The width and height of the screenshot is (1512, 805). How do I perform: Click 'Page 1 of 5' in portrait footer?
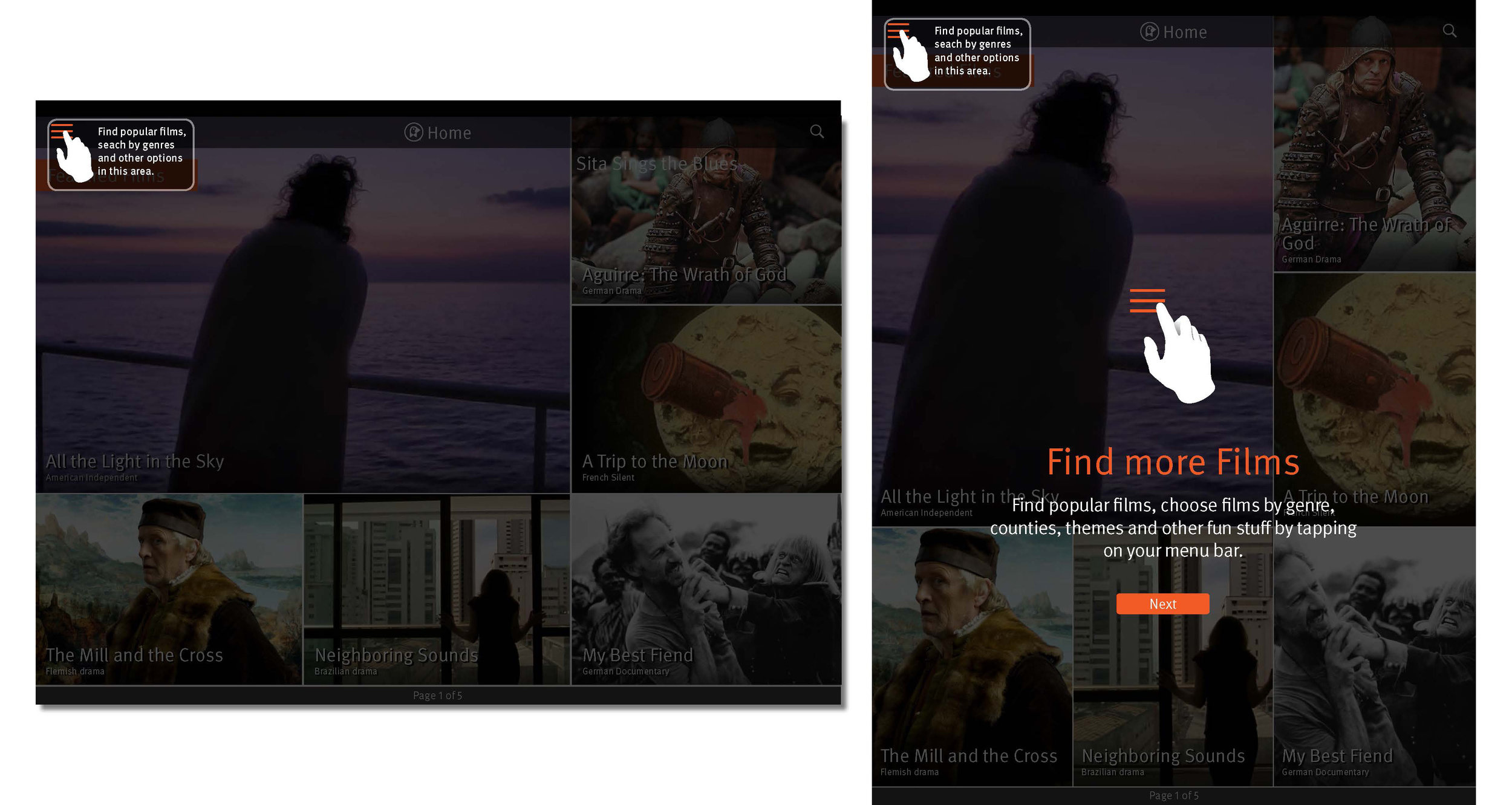coord(1173,795)
